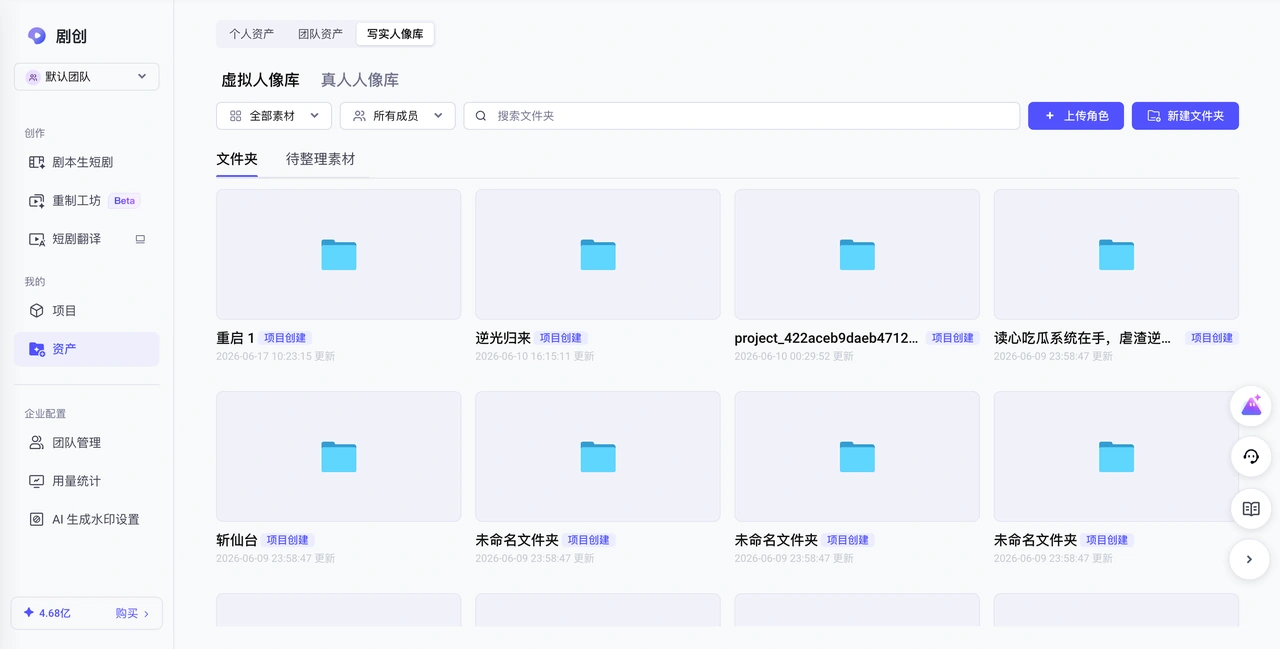This screenshot has width=1280, height=649.
Task: Select the 写实人像库 tab
Action: coord(395,34)
